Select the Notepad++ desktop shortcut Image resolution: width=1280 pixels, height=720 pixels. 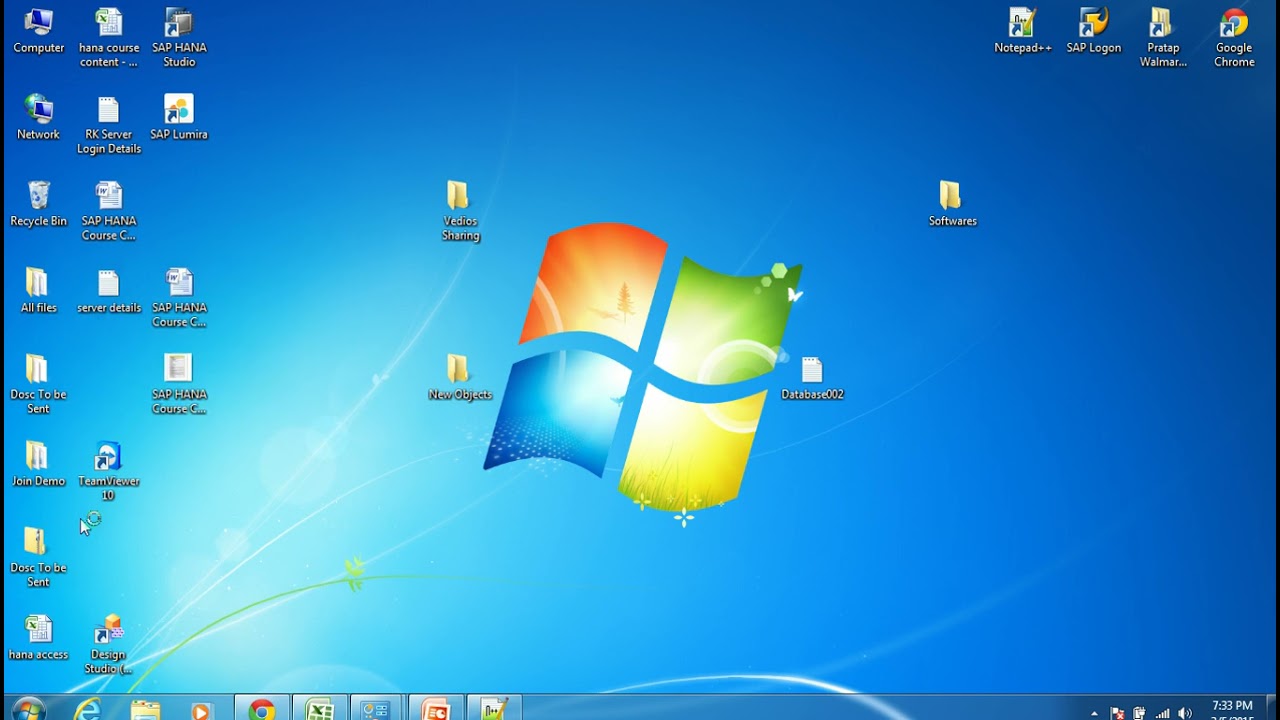click(1022, 31)
